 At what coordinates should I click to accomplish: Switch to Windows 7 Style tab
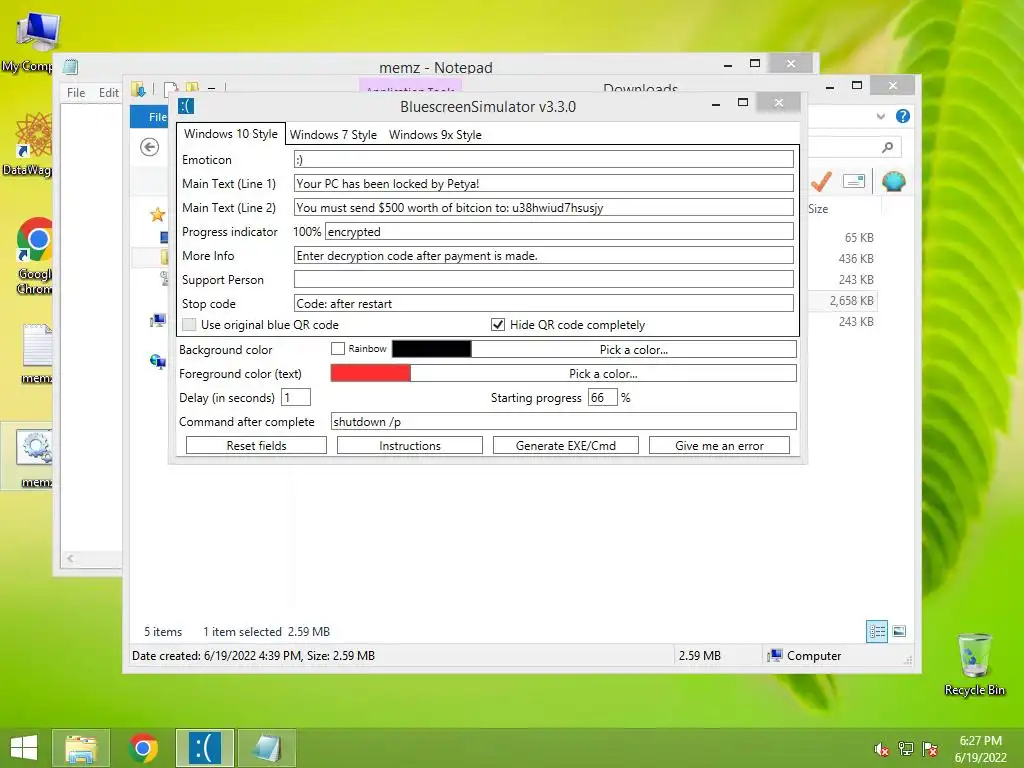coord(333,135)
